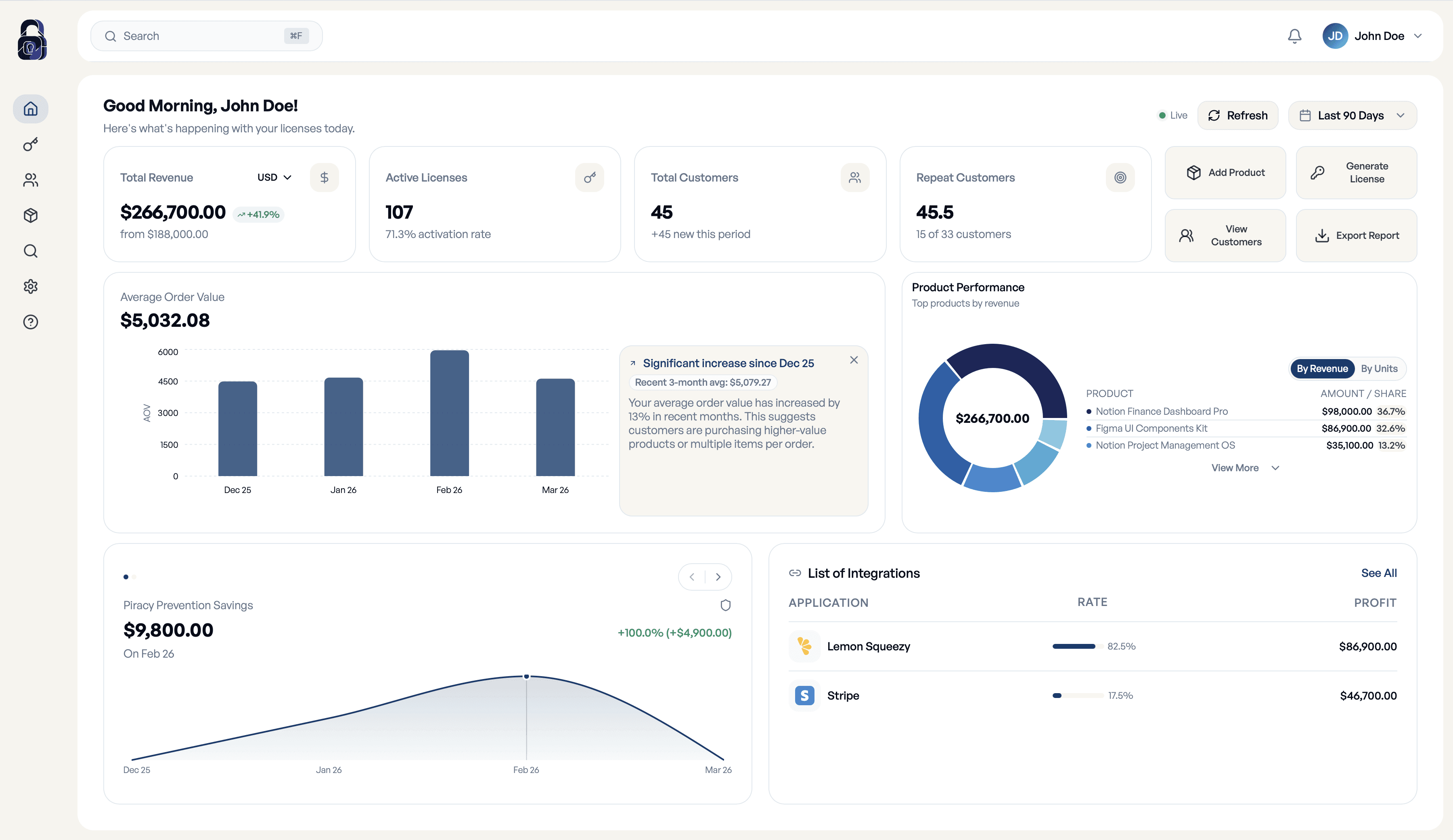Click the APPLICATION column header

tap(829, 602)
